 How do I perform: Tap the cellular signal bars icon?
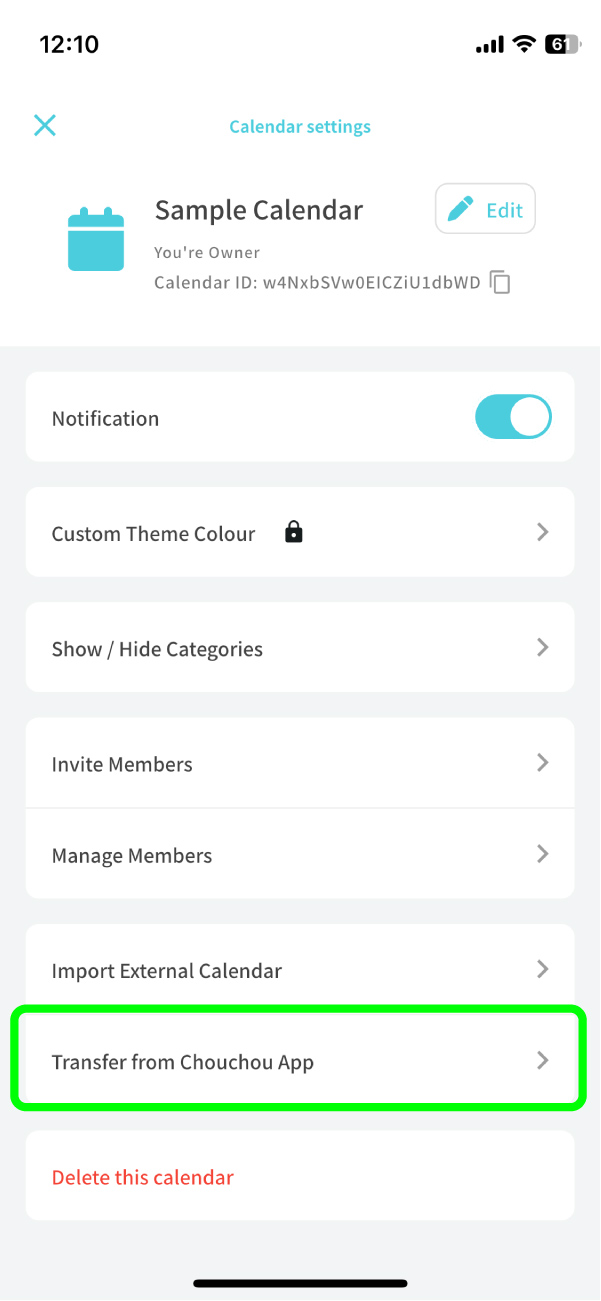tap(490, 44)
